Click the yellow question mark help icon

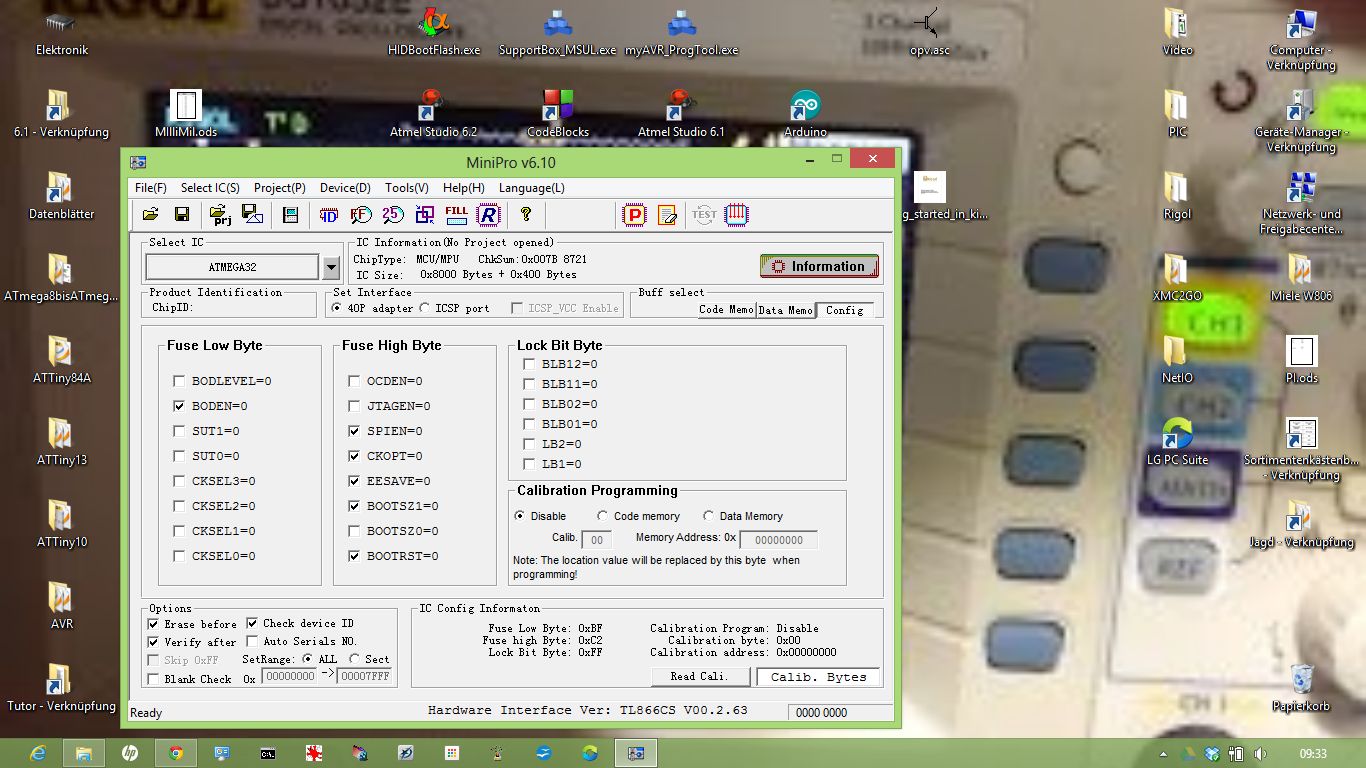[525, 214]
